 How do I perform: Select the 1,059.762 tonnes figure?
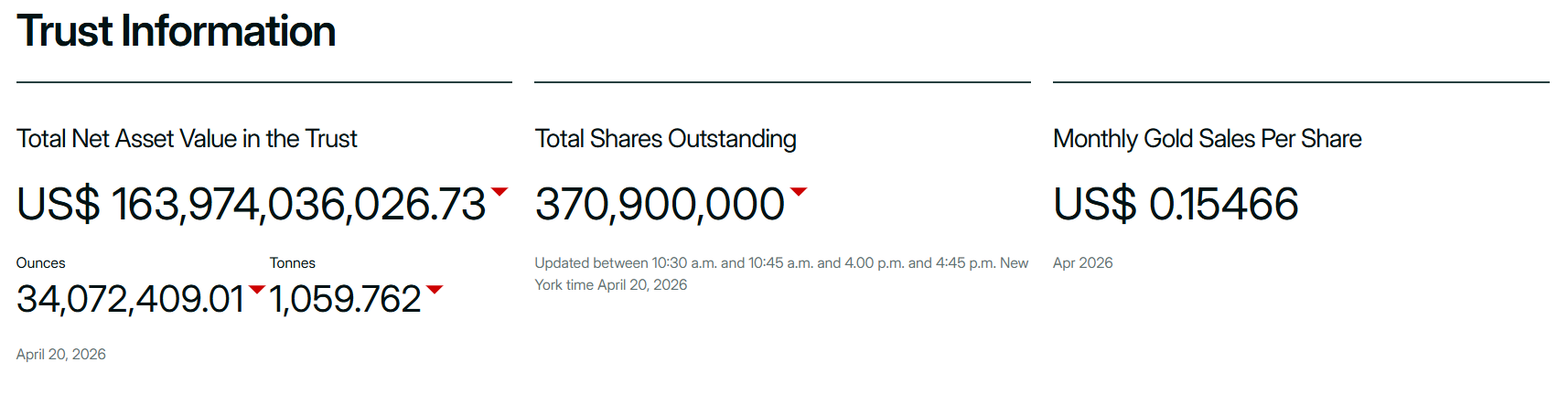coord(346,299)
